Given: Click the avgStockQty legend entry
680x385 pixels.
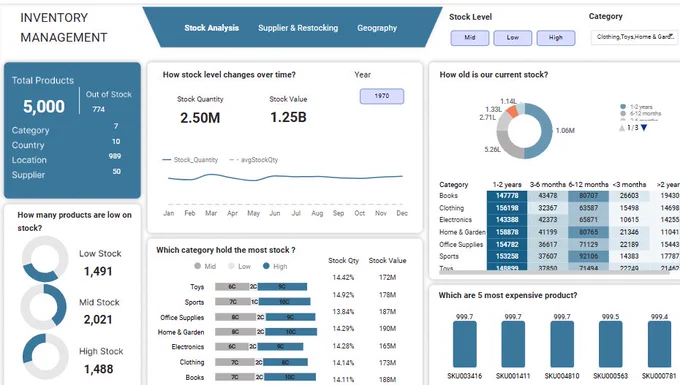Looking at the screenshot, I should (254, 160).
